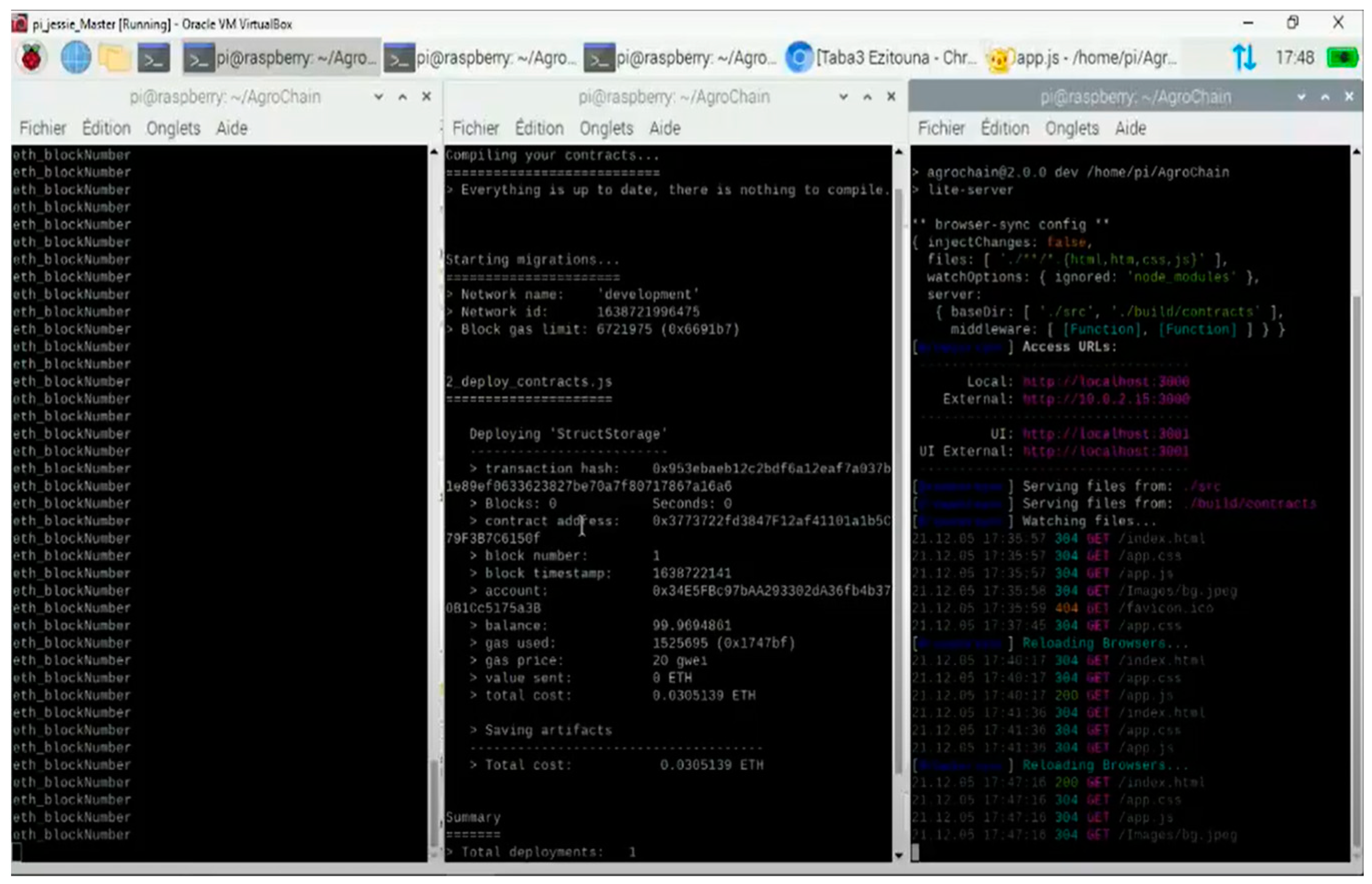The image size is (1372, 884).
Task: Click the green battery indicator icon
Action: (x=1342, y=58)
